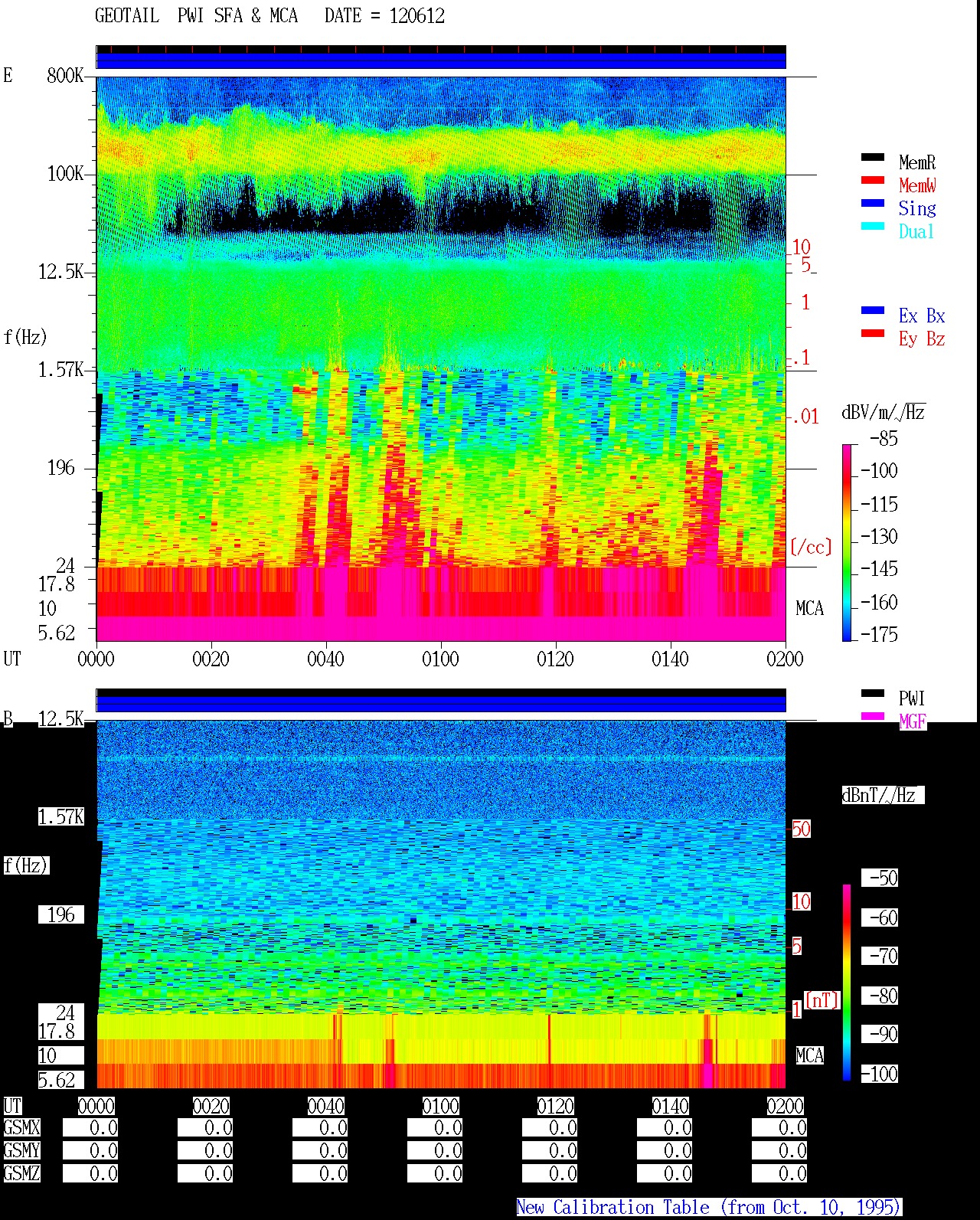980x1220 pixels.
Task: Click the magenta MGF legend swatch
Action: pos(873,717)
